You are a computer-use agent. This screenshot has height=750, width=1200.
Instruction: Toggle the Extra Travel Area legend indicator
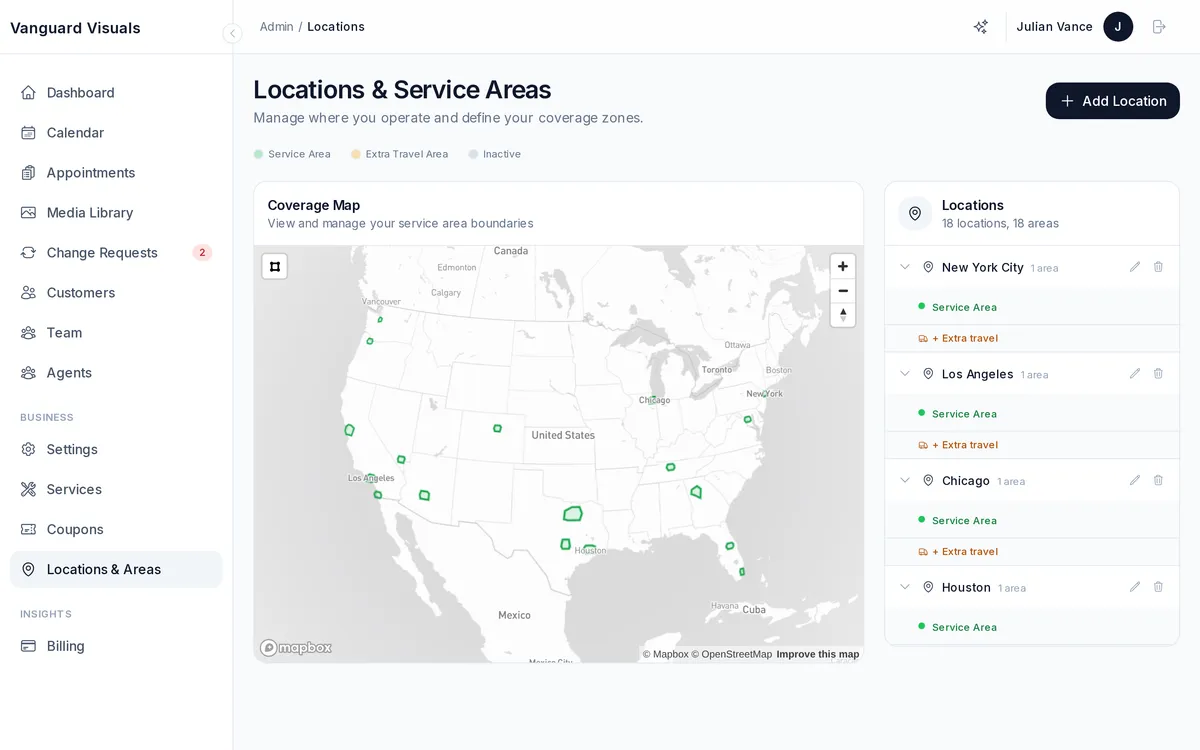355,154
